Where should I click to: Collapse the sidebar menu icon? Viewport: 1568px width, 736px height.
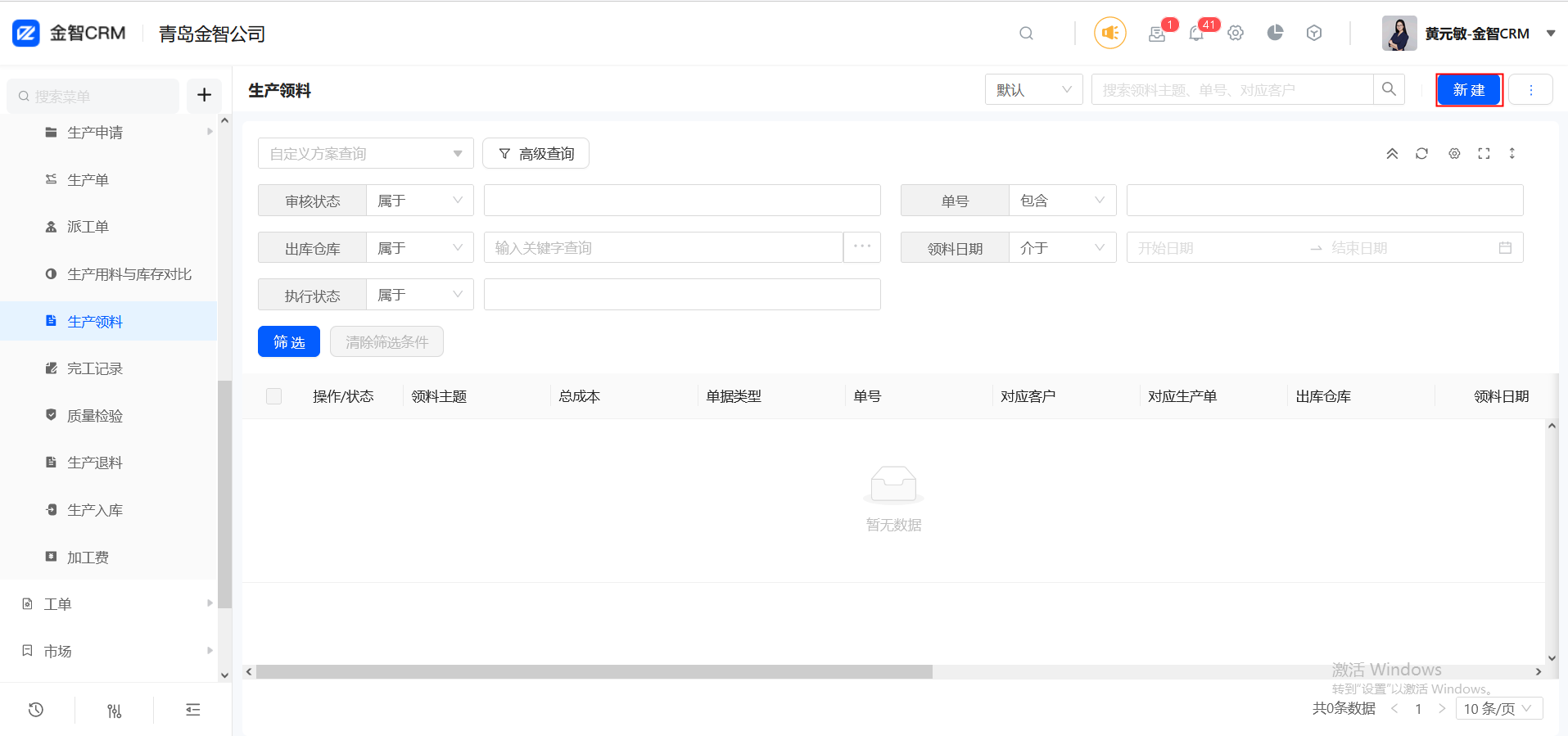coord(193,710)
